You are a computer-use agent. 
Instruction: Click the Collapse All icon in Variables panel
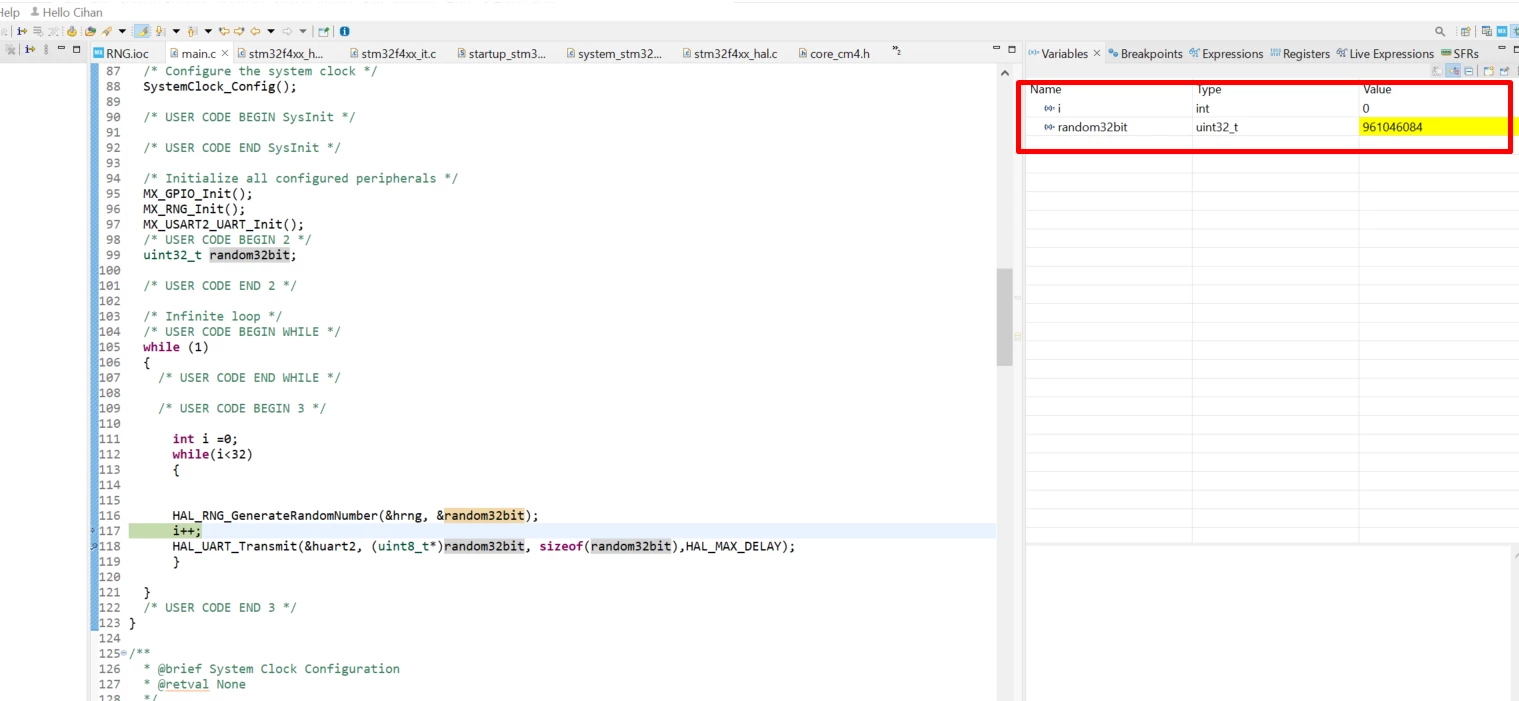pos(1469,71)
